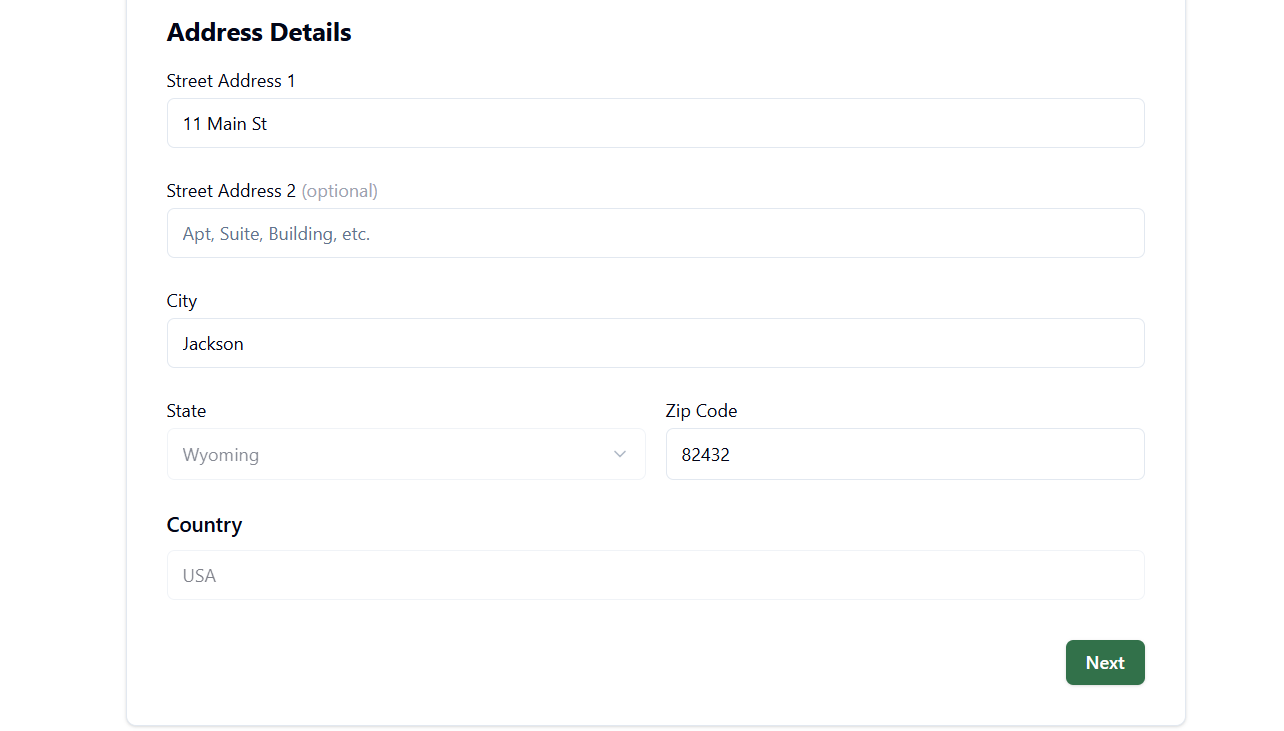Focus the Street Address 1 input field
The height and width of the screenshot is (731, 1284).
coord(656,123)
